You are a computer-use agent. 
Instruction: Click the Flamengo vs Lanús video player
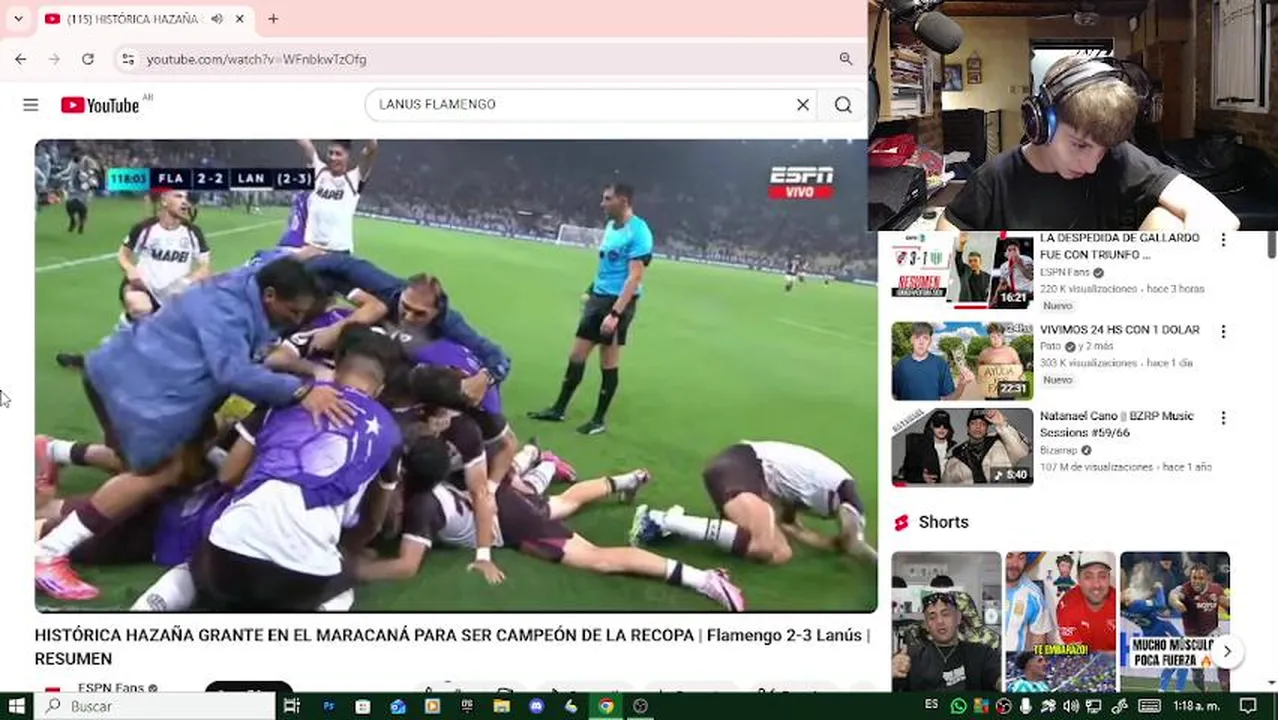point(456,375)
